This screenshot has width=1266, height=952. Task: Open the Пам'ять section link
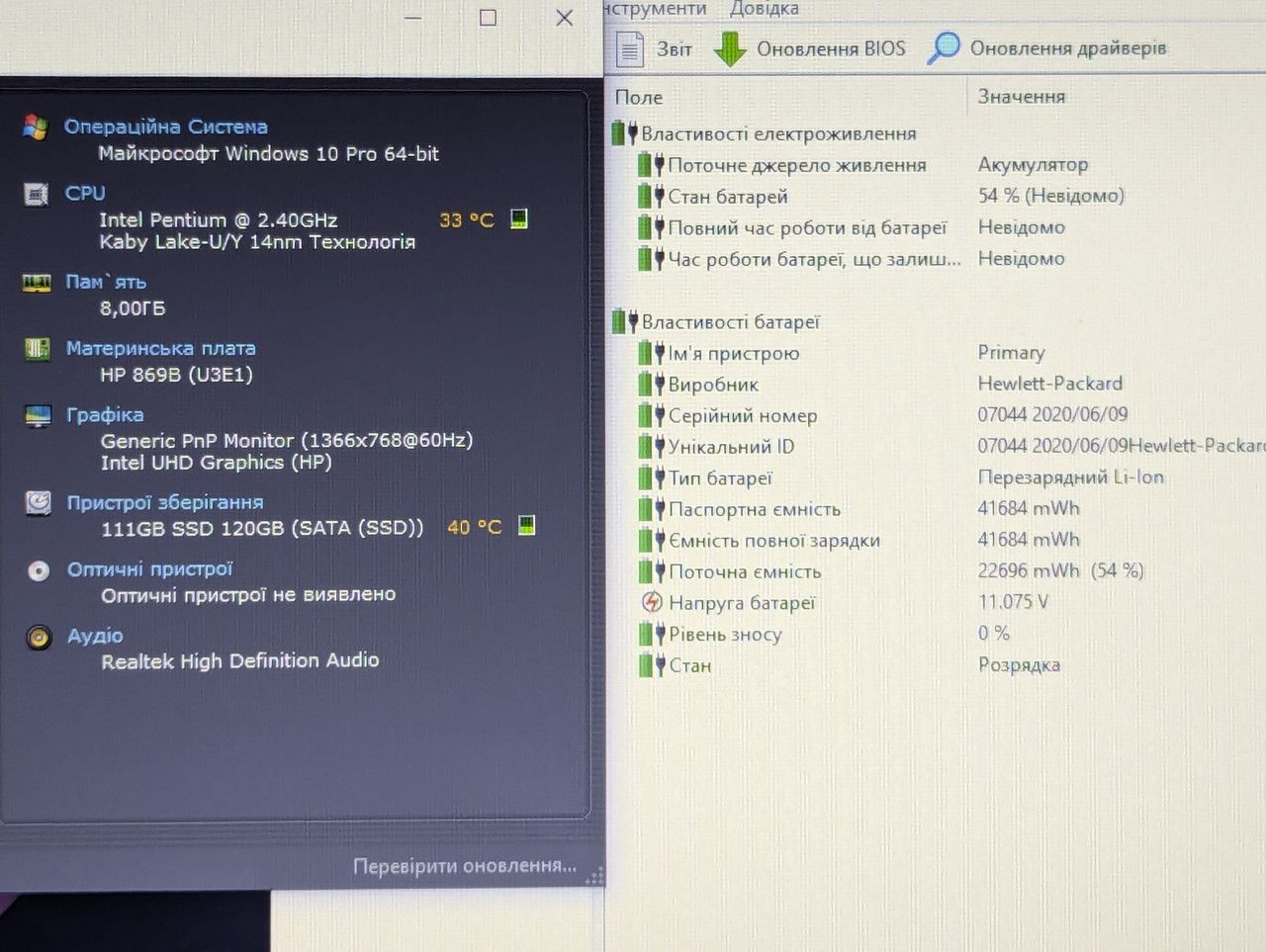[x=106, y=282]
